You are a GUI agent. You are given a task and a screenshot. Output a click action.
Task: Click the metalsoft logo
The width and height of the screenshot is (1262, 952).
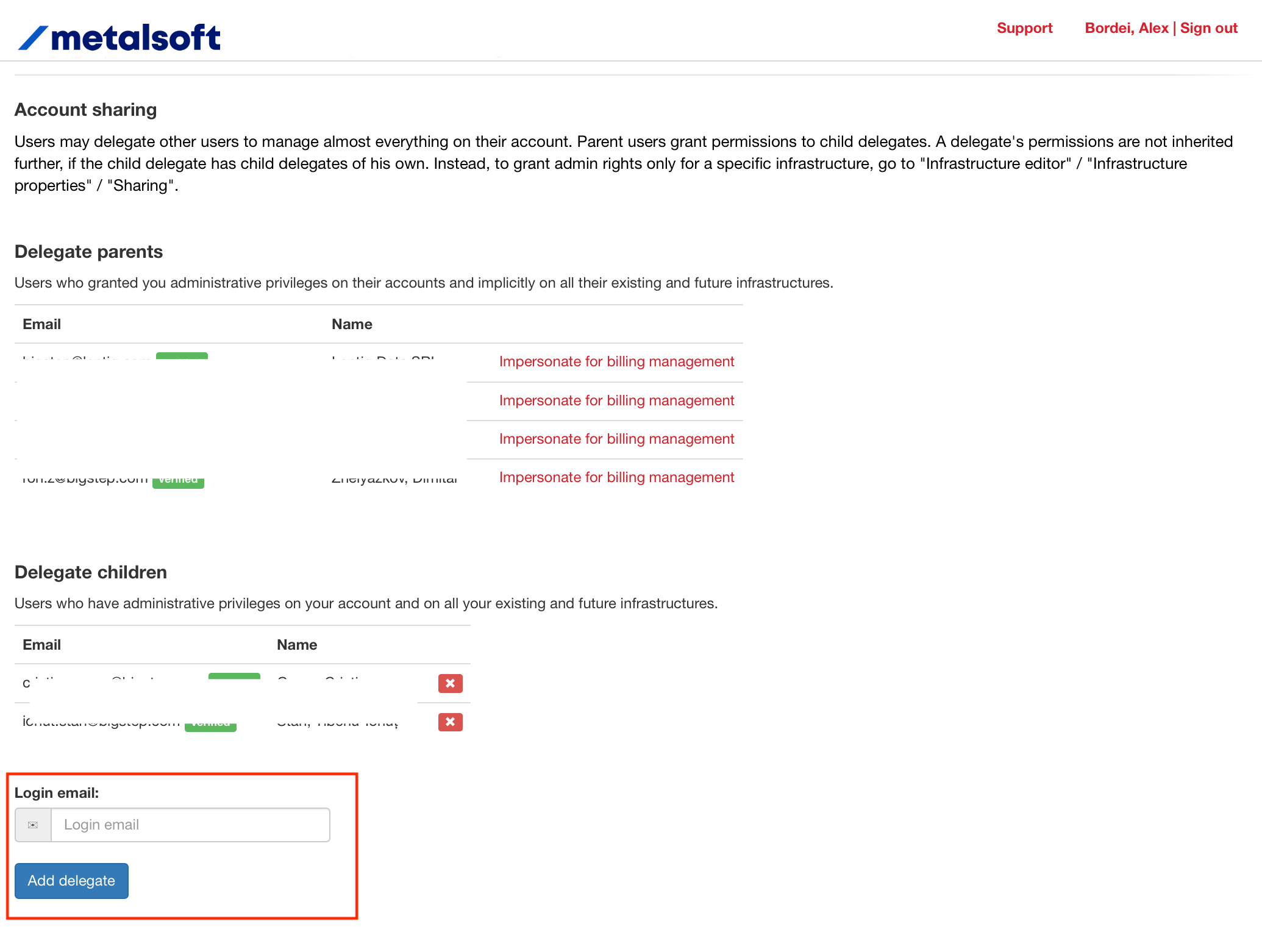(x=119, y=38)
